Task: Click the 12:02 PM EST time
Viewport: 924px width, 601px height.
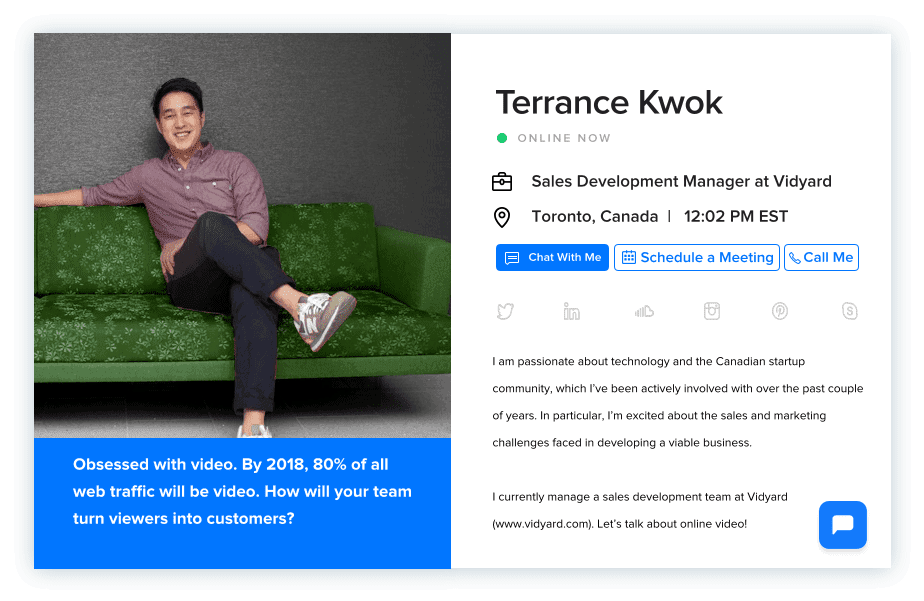Action: 735,217
